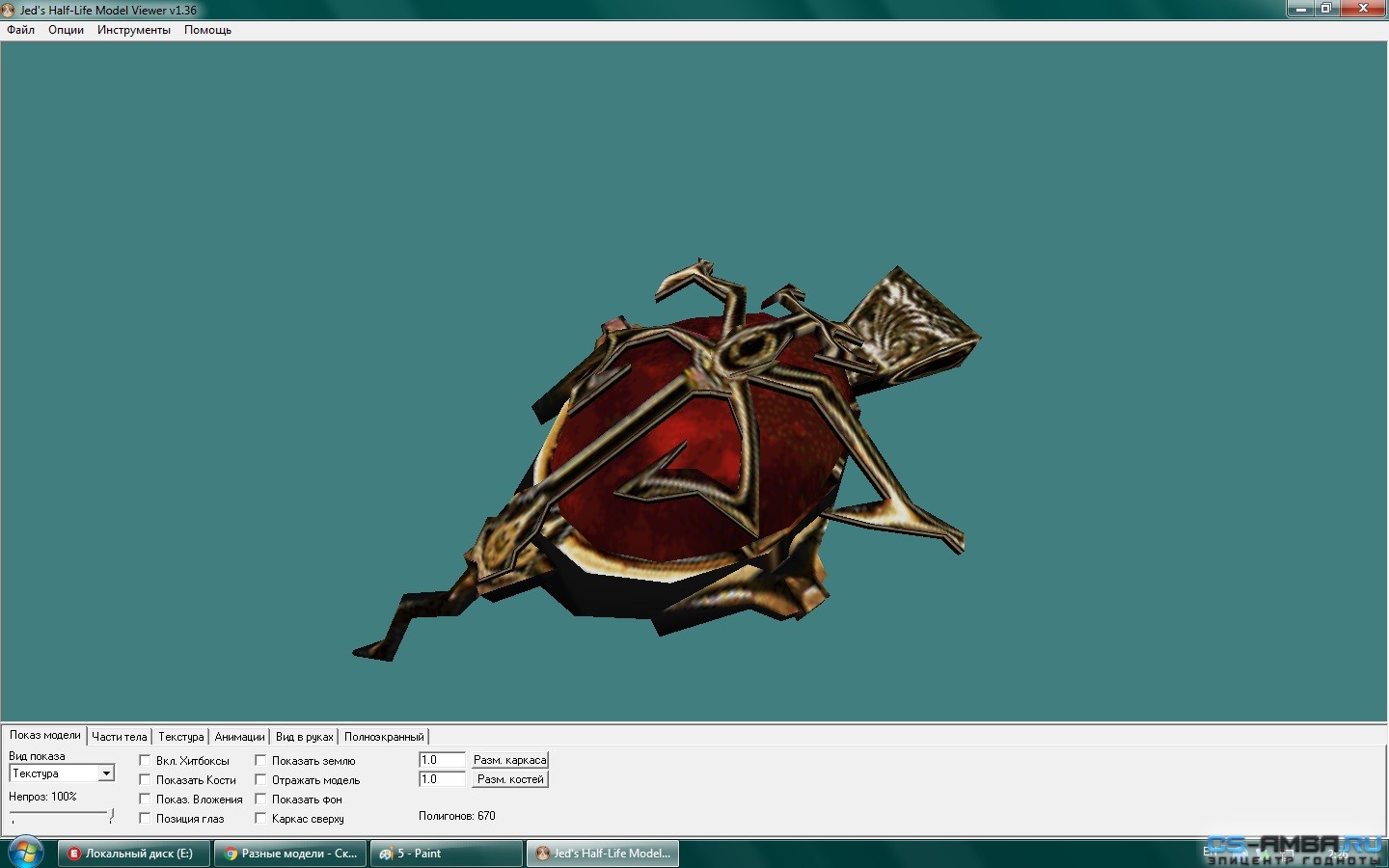Open Локальный диск (E:) taskbar item
The width and height of the screenshot is (1389, 868).
pos(134,854)
